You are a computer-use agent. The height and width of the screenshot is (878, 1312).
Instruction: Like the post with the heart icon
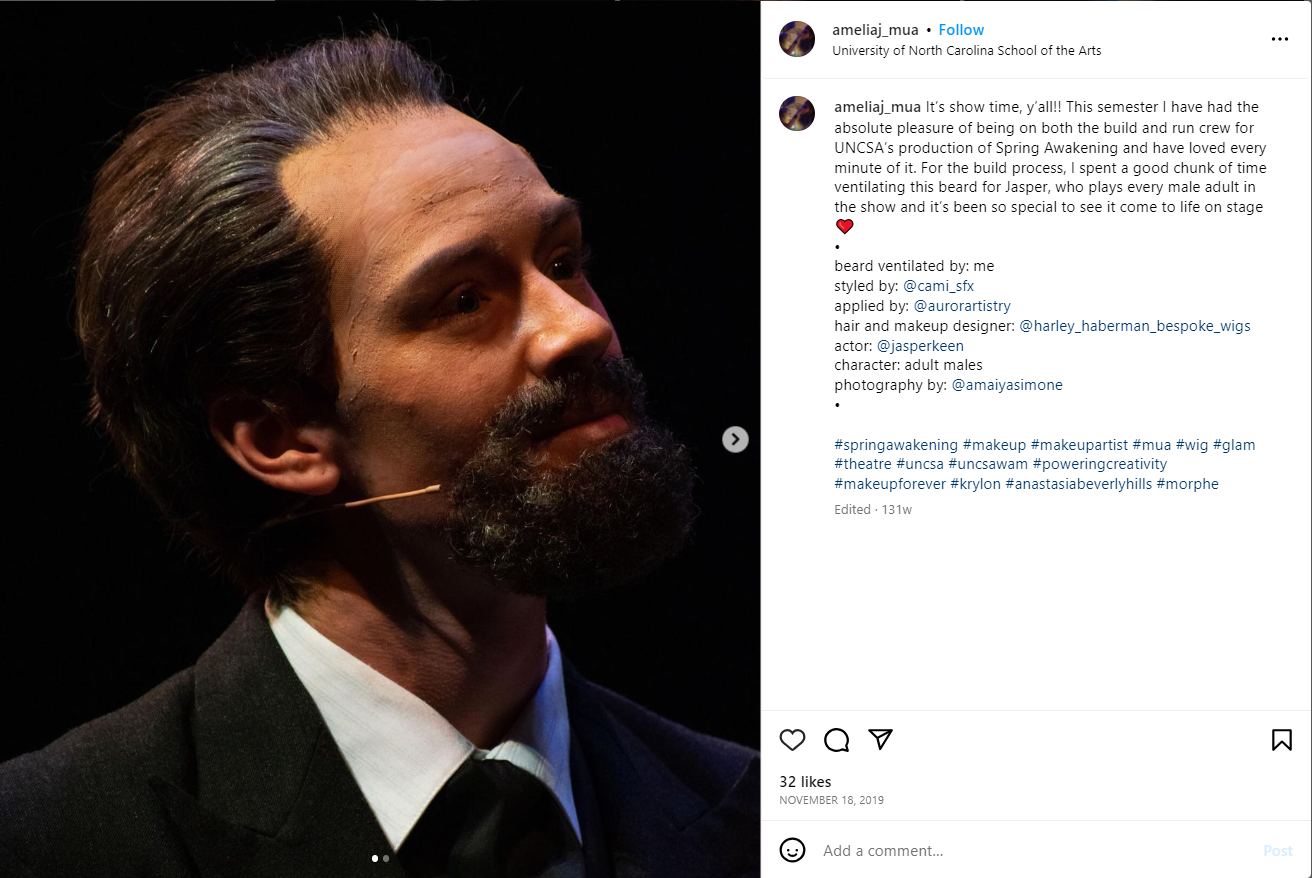click(x=792, y=740)
